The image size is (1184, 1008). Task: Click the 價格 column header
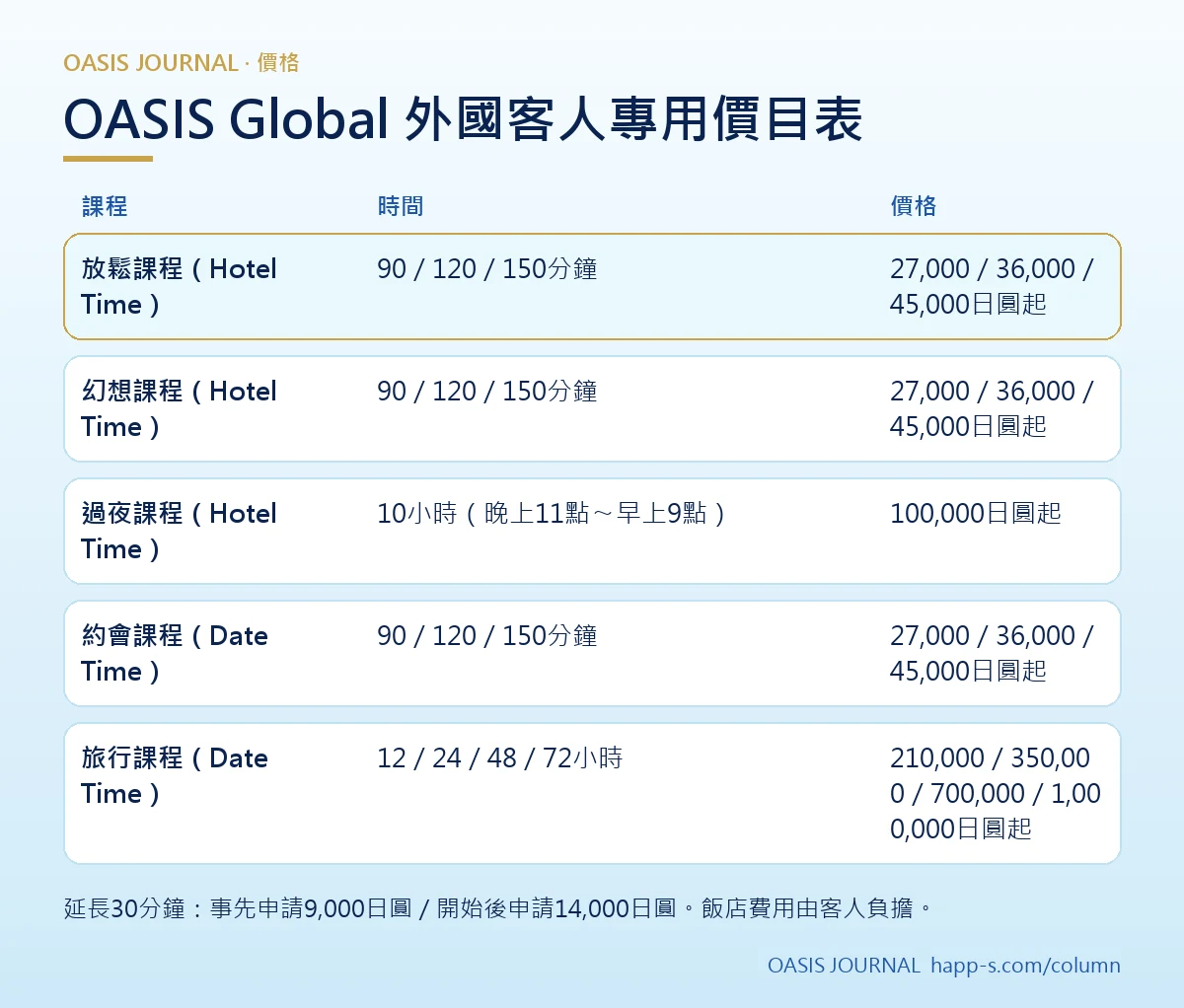(914, 206)
